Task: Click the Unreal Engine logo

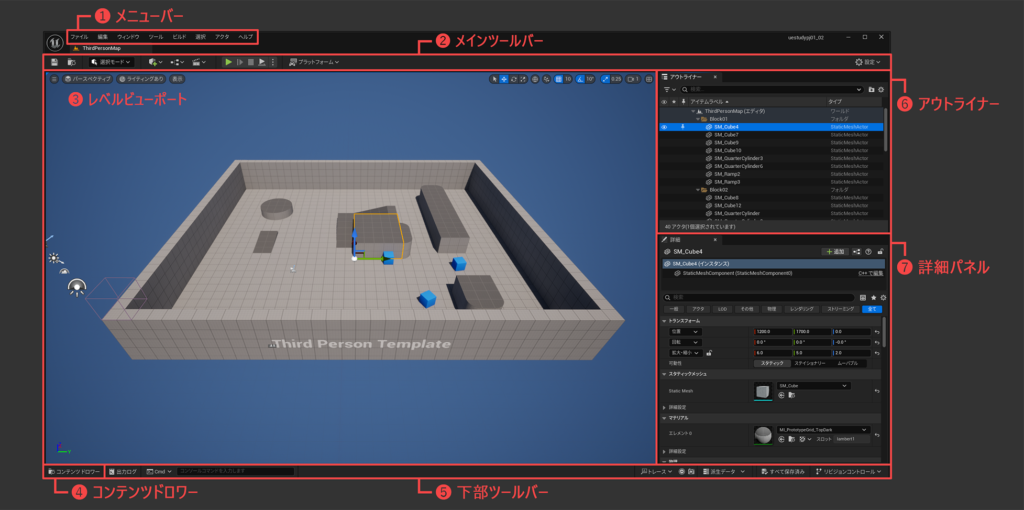Action: (x=55, y=42)
